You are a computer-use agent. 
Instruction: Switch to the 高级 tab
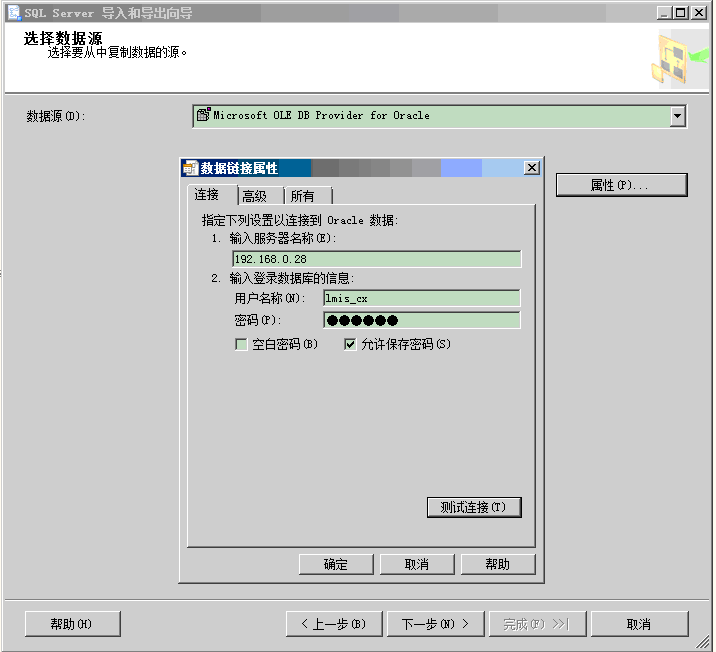pyautogui.click(x=255, y=197)
